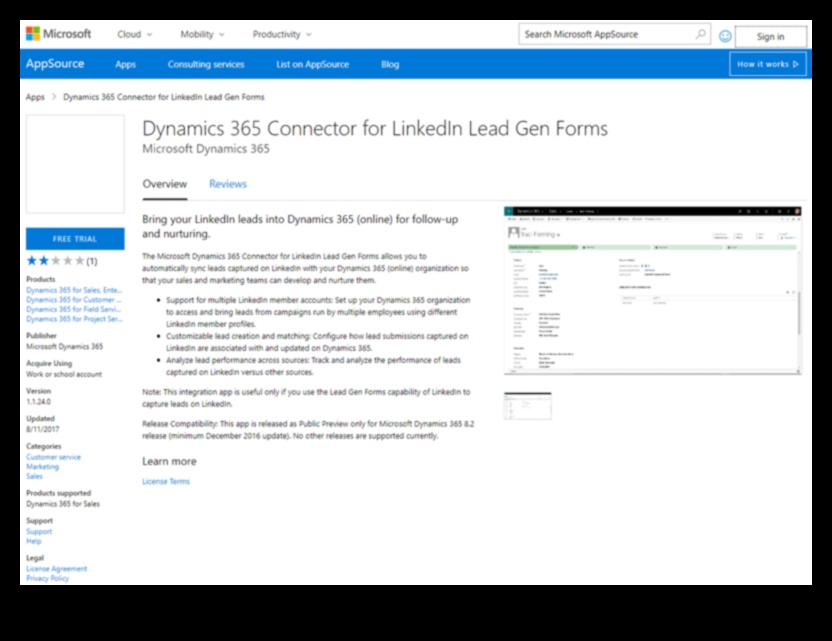The width and height of the screenshot is (832, 641).
Task: Select the Overview tab
Action: pyautogui.click(x=165, y=185)
